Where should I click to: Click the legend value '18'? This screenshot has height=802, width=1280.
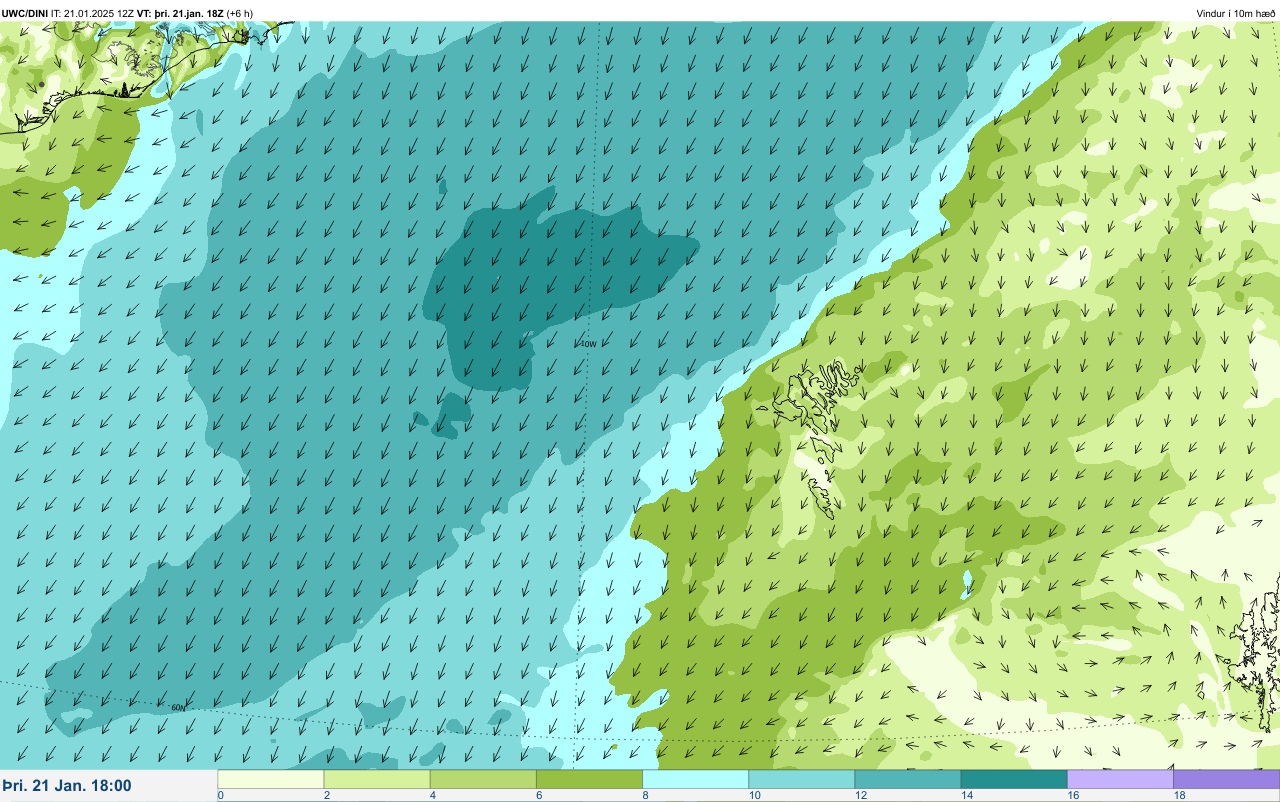pos(1178,796)
